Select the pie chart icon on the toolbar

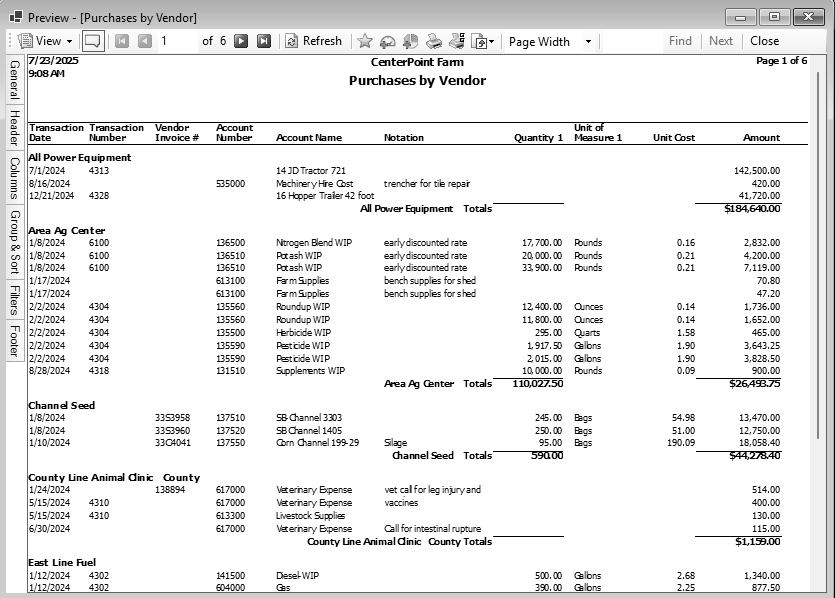tap(409, 41)
